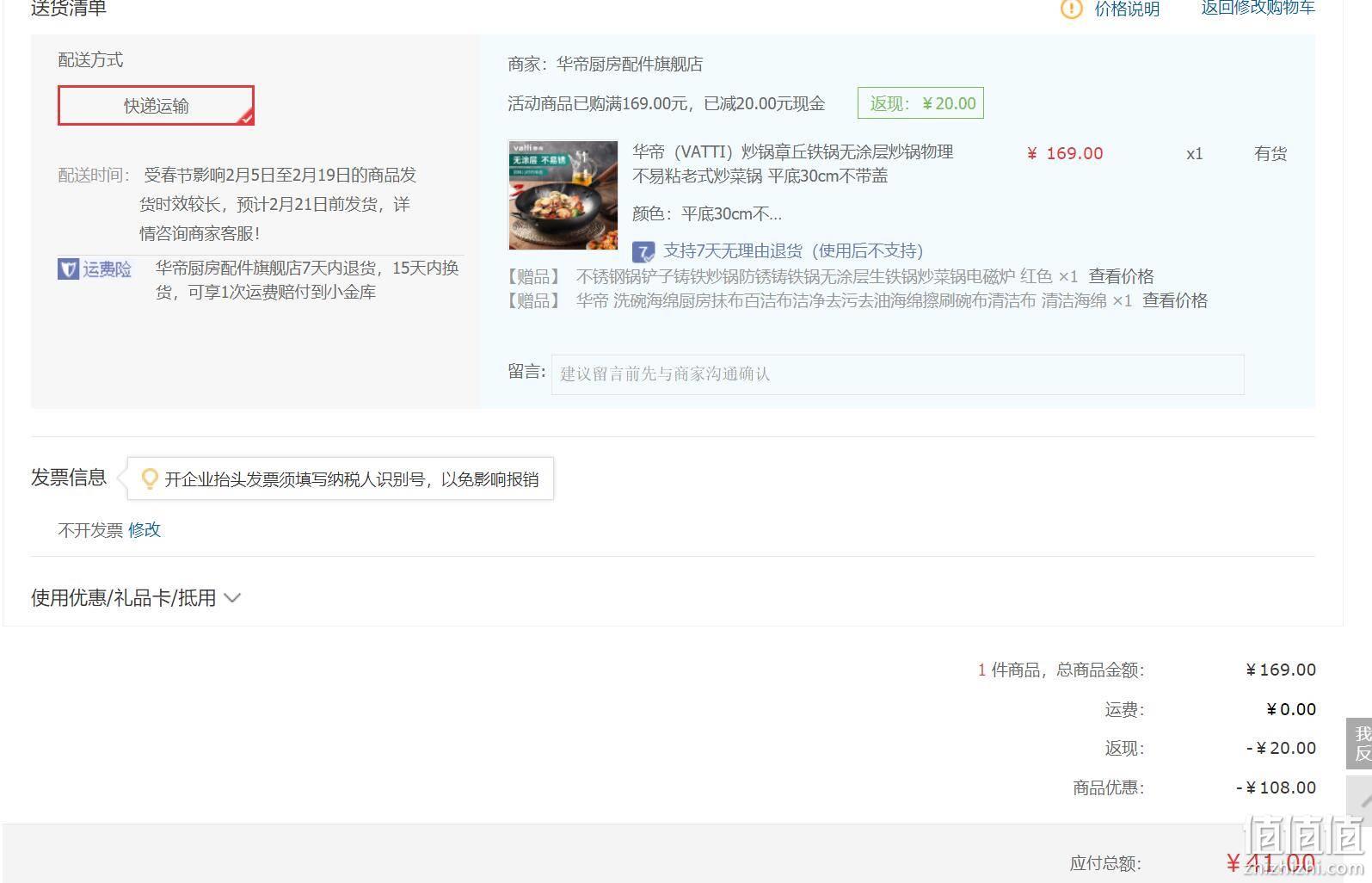Viewport: 1372px width, 883px height.
Task: Click the 颜色：平底30cm不... option text
Action: click(x=707, y=213)
